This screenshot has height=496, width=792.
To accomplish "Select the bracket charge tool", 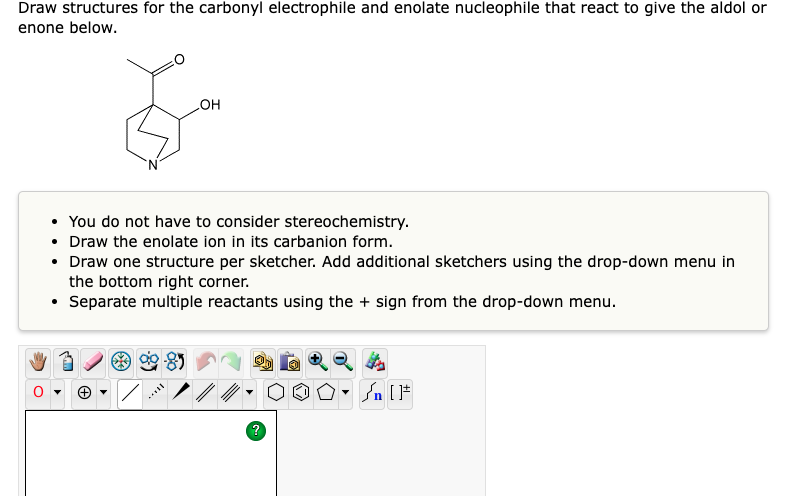I will point(400,392).
